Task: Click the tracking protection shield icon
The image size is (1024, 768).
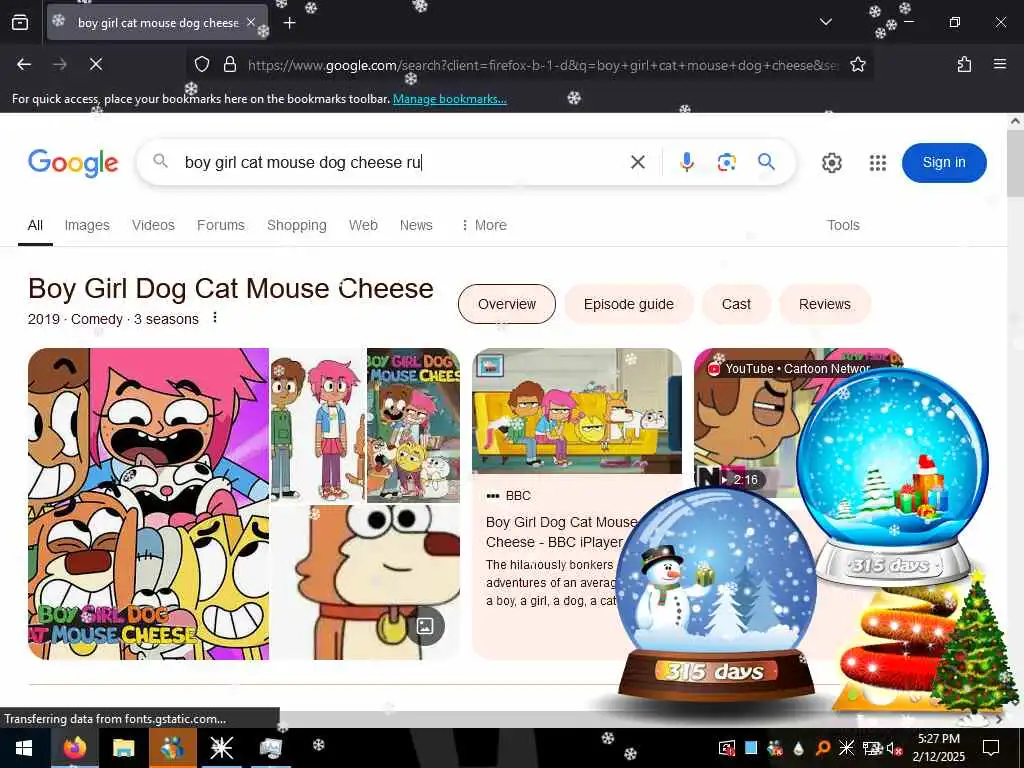Action: [202, 64]
